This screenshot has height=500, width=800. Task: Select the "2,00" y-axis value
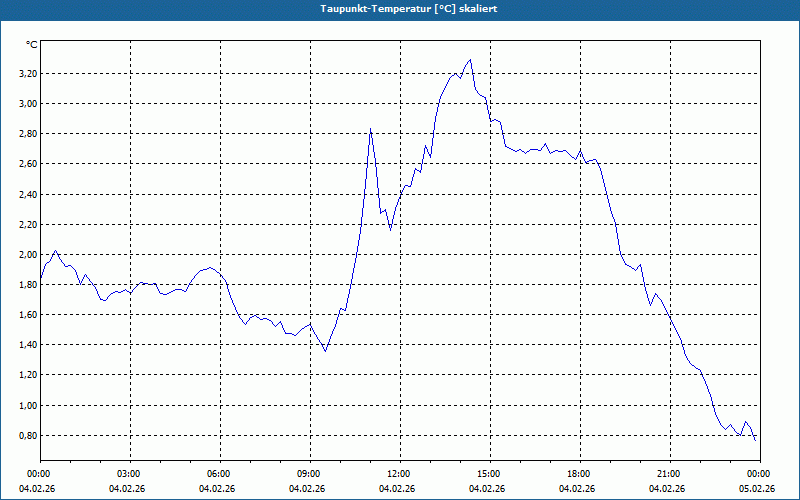click(x=29, y=255)
